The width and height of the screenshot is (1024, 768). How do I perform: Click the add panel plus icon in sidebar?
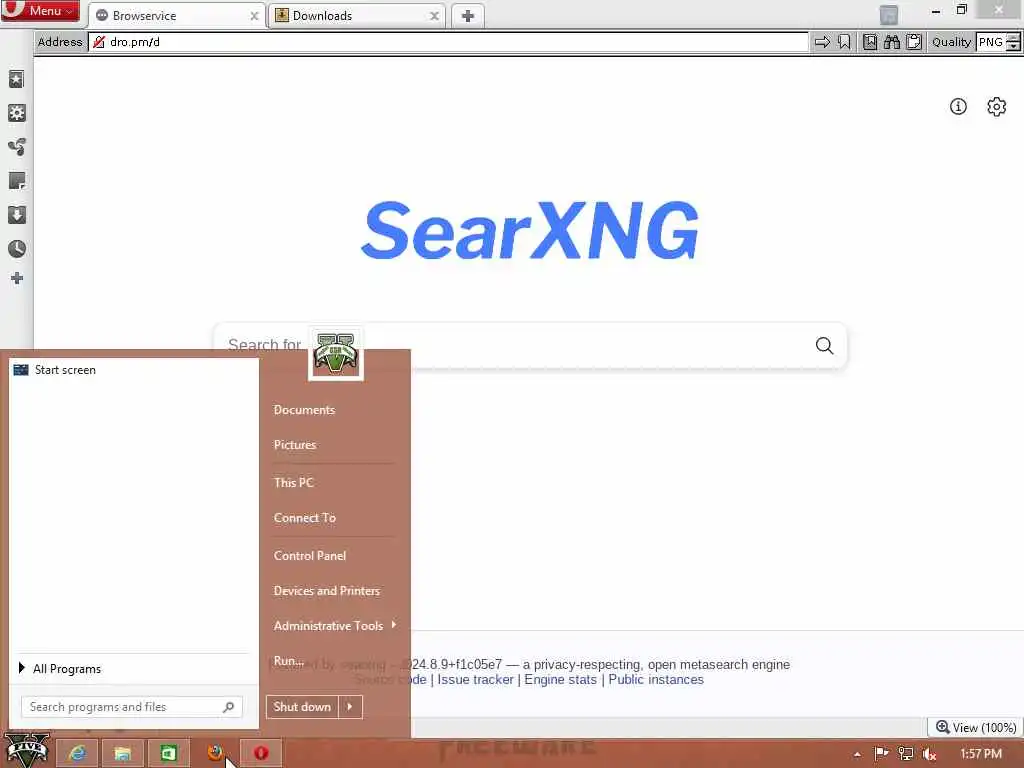click(x=17, y=279)
